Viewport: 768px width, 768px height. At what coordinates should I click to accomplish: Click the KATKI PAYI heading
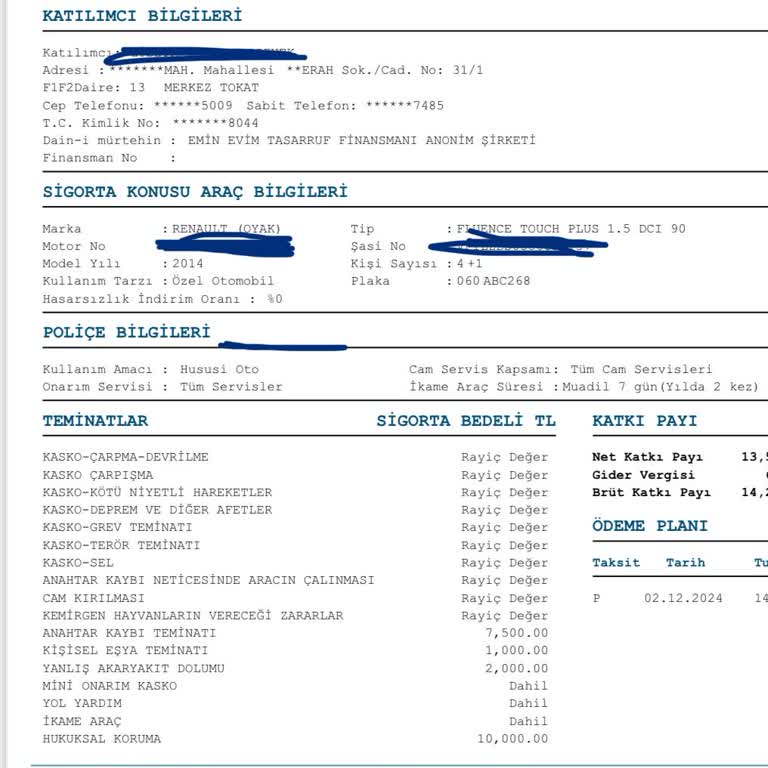point(644,421)
